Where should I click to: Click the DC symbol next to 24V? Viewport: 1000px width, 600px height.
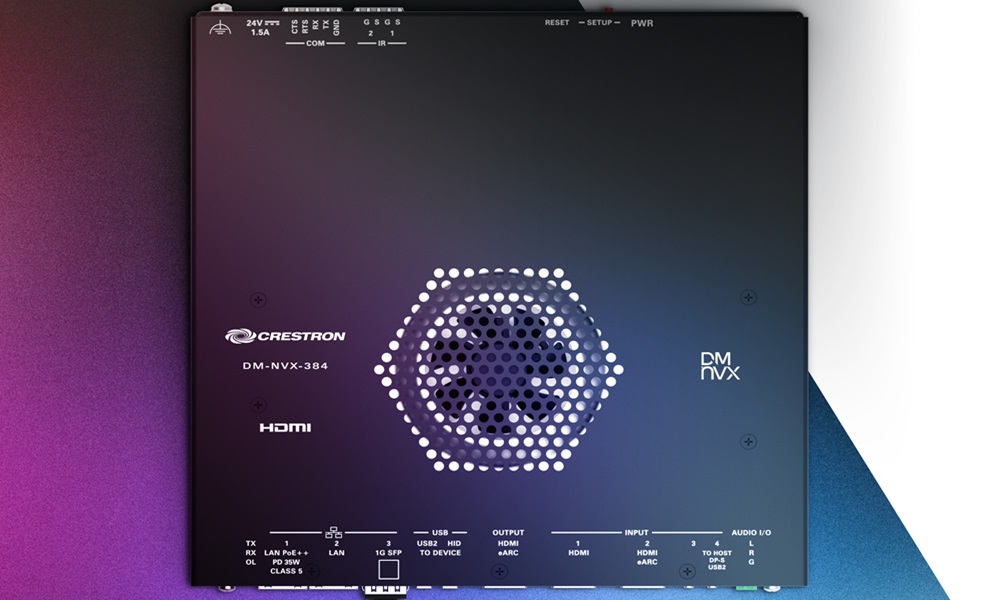tap(272, 22)
